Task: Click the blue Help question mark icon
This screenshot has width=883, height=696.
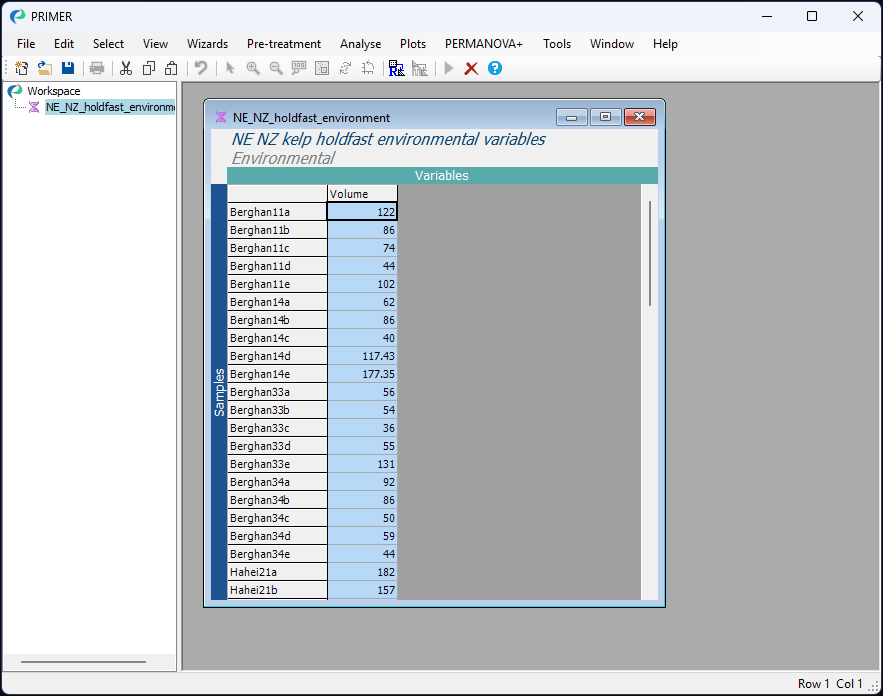Action: [x=494, y=68]
